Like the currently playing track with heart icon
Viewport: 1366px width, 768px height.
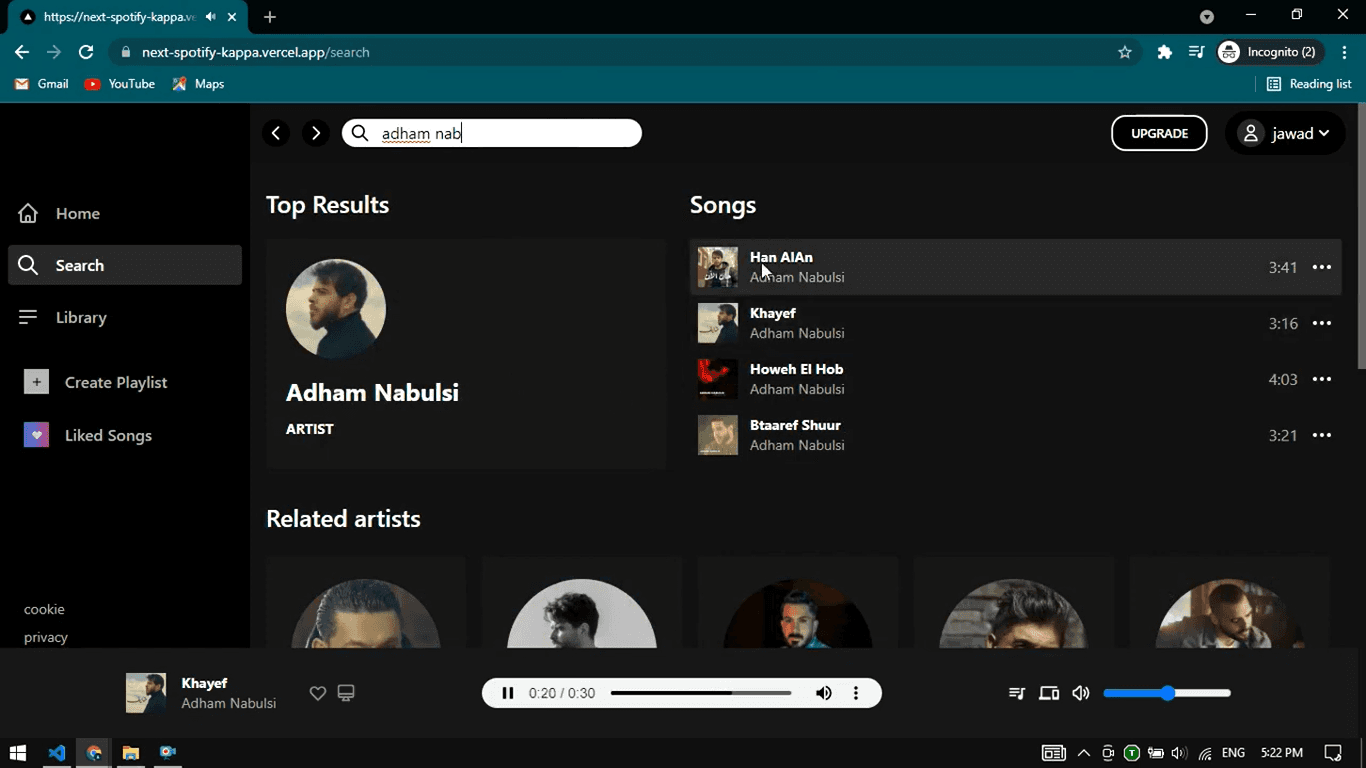click(318, 693)
